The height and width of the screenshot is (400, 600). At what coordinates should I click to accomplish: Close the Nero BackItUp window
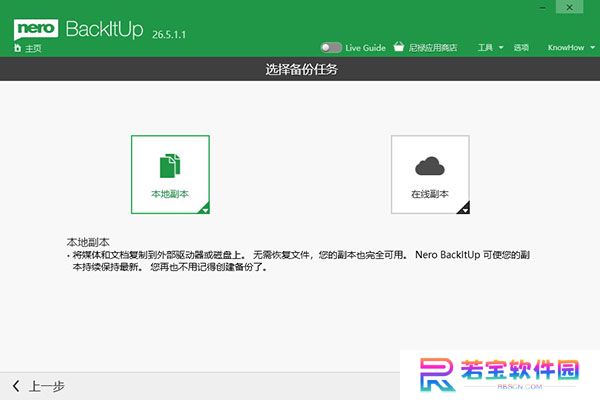(569, 7)
